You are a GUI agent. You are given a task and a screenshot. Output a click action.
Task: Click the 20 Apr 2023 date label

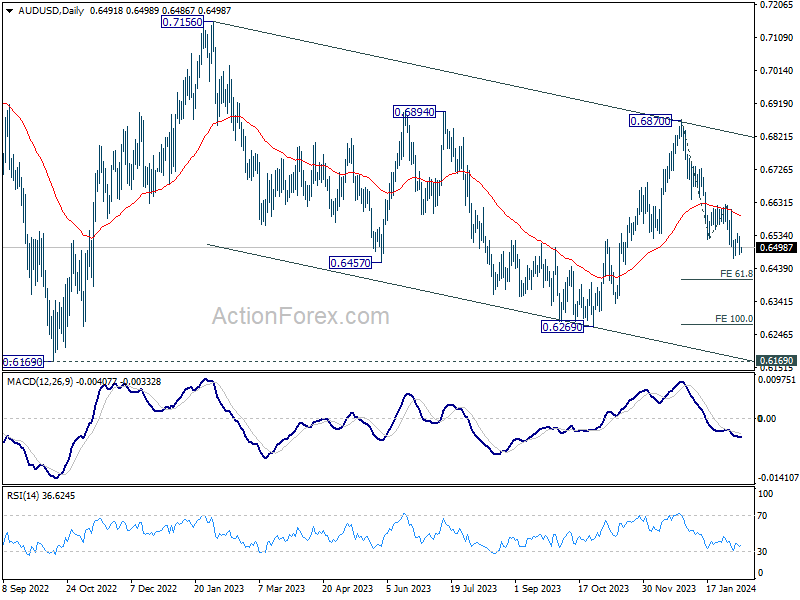pos(347,588)
